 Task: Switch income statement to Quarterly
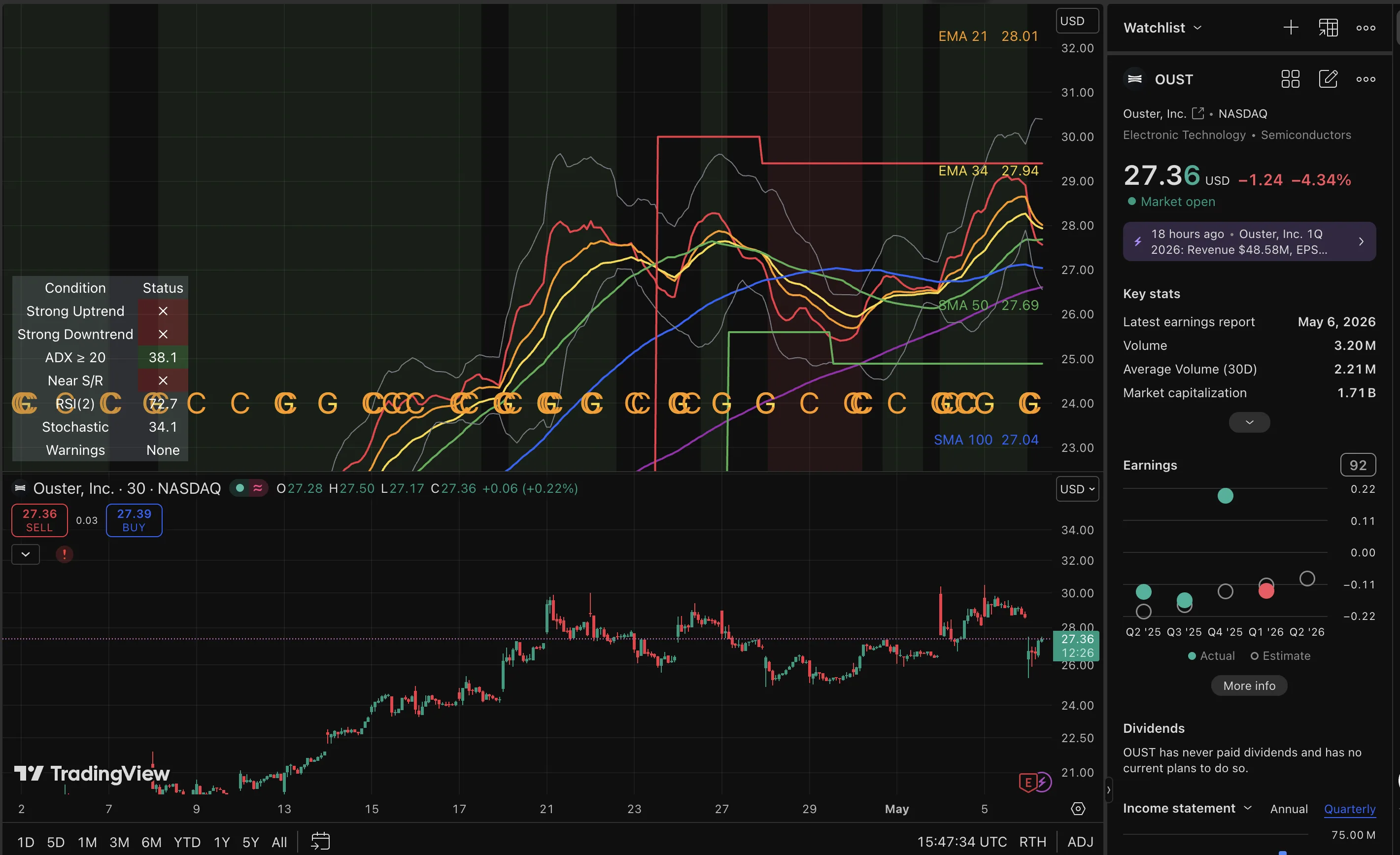tap(1349, 808)
